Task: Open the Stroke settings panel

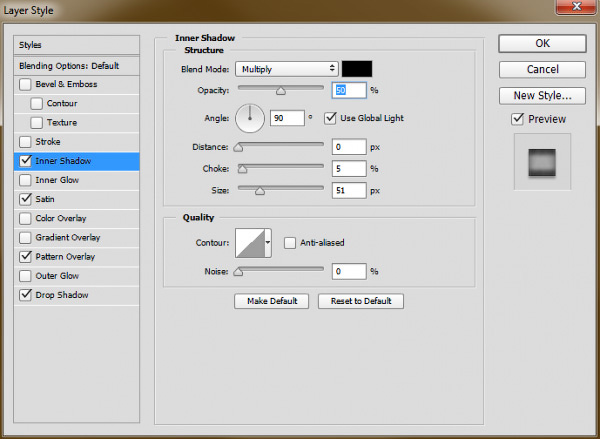Action: pos(48,142)
